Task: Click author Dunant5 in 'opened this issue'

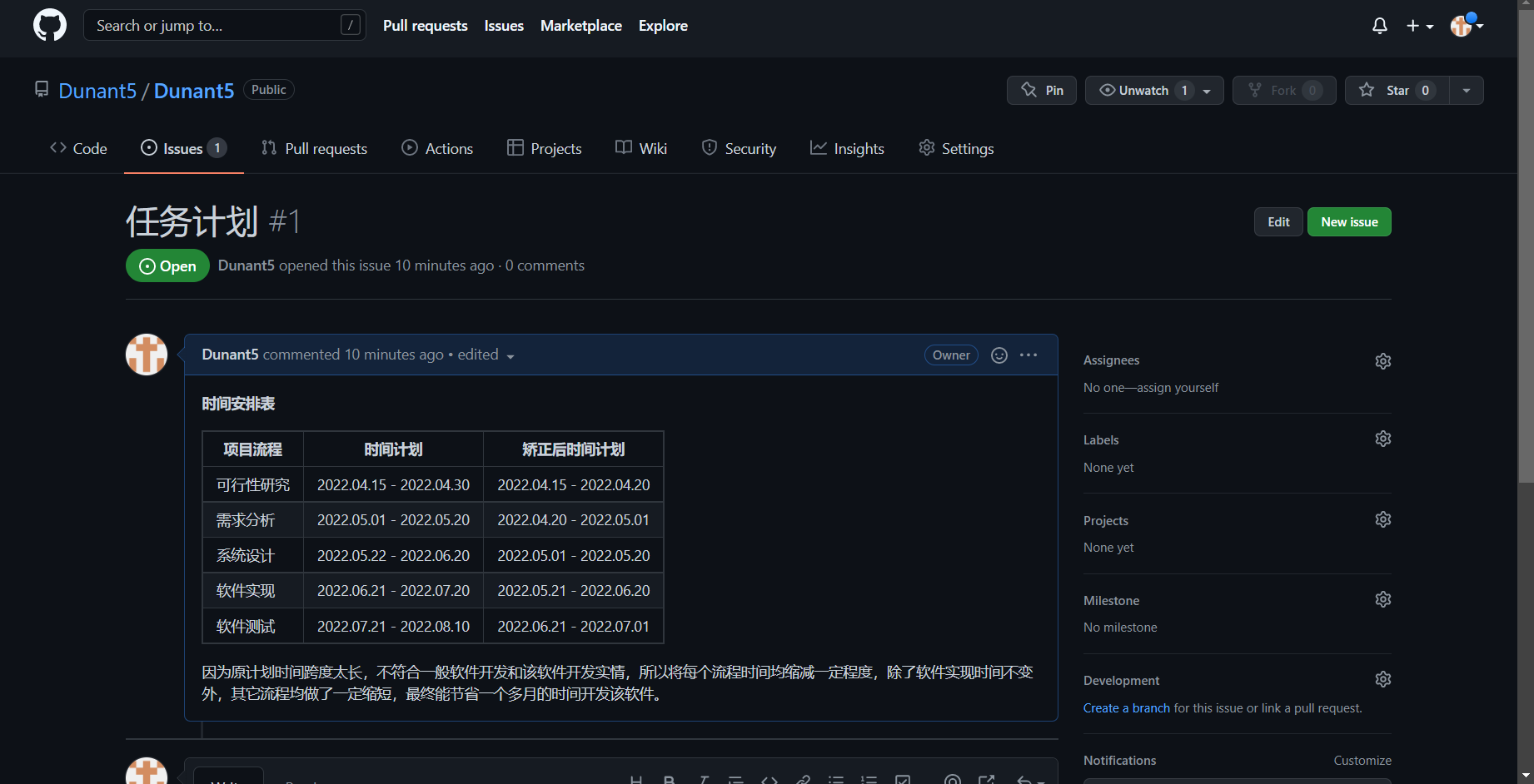Action: point(247,265)
